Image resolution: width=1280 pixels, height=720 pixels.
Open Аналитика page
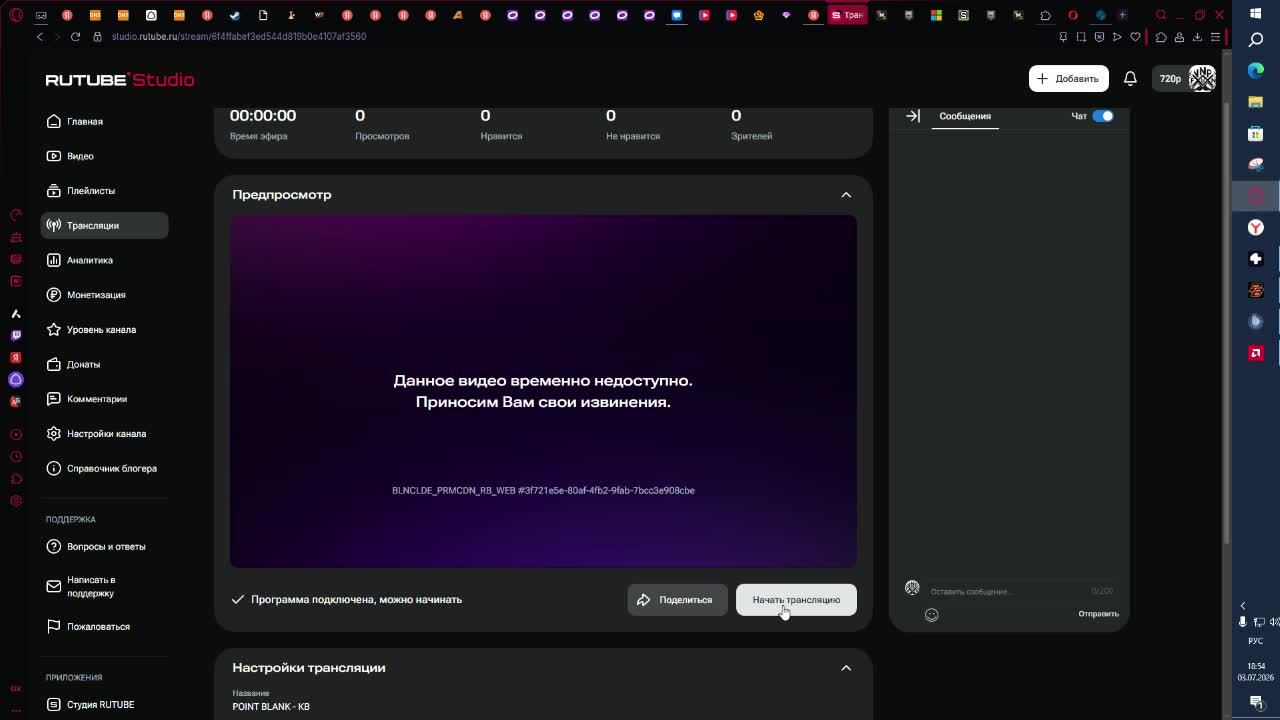(104, 260)
